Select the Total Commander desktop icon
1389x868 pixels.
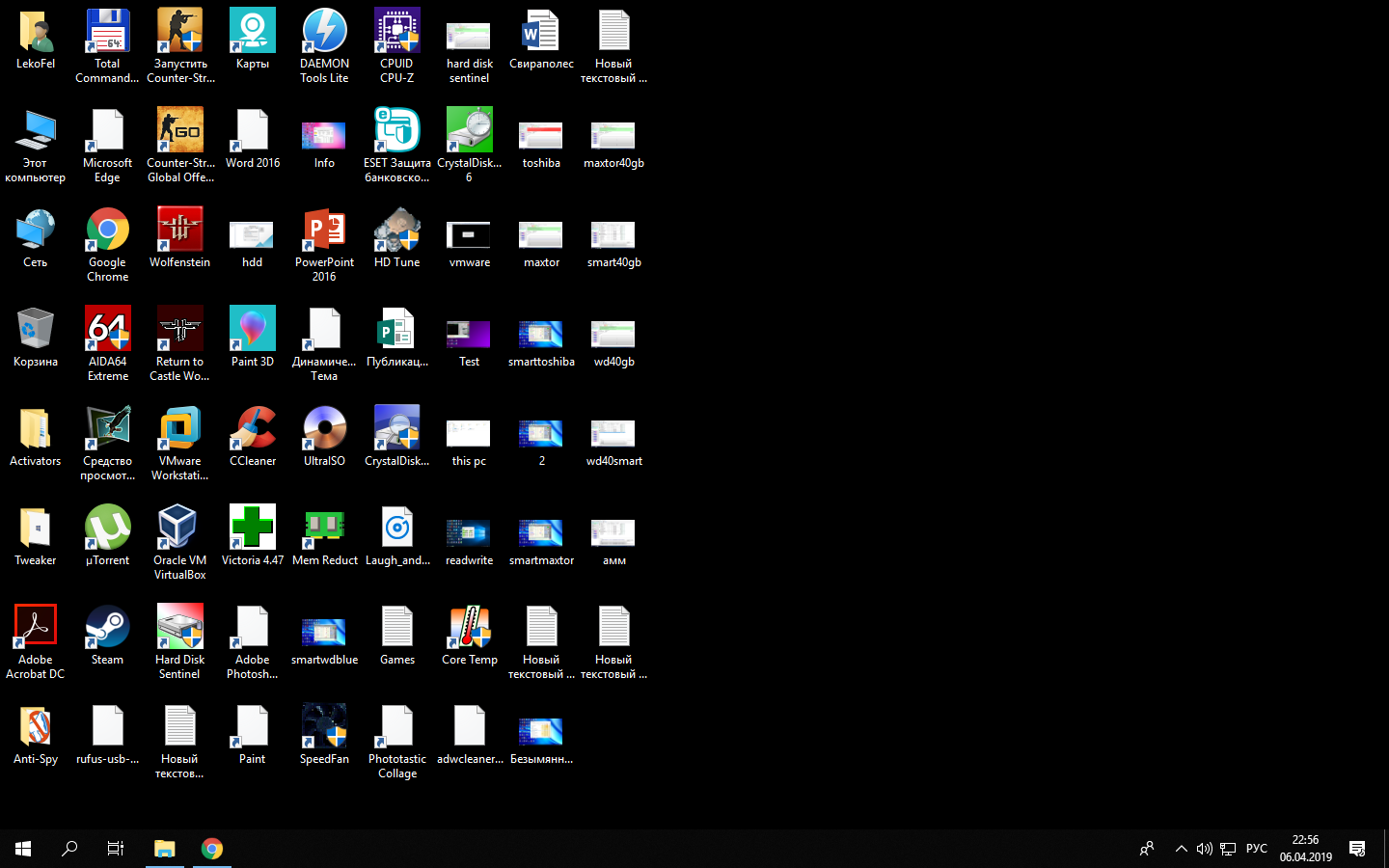click(107, 31)
